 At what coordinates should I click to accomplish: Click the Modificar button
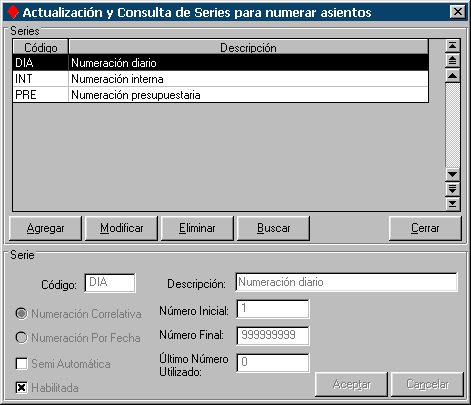click(x=121, y=228)
